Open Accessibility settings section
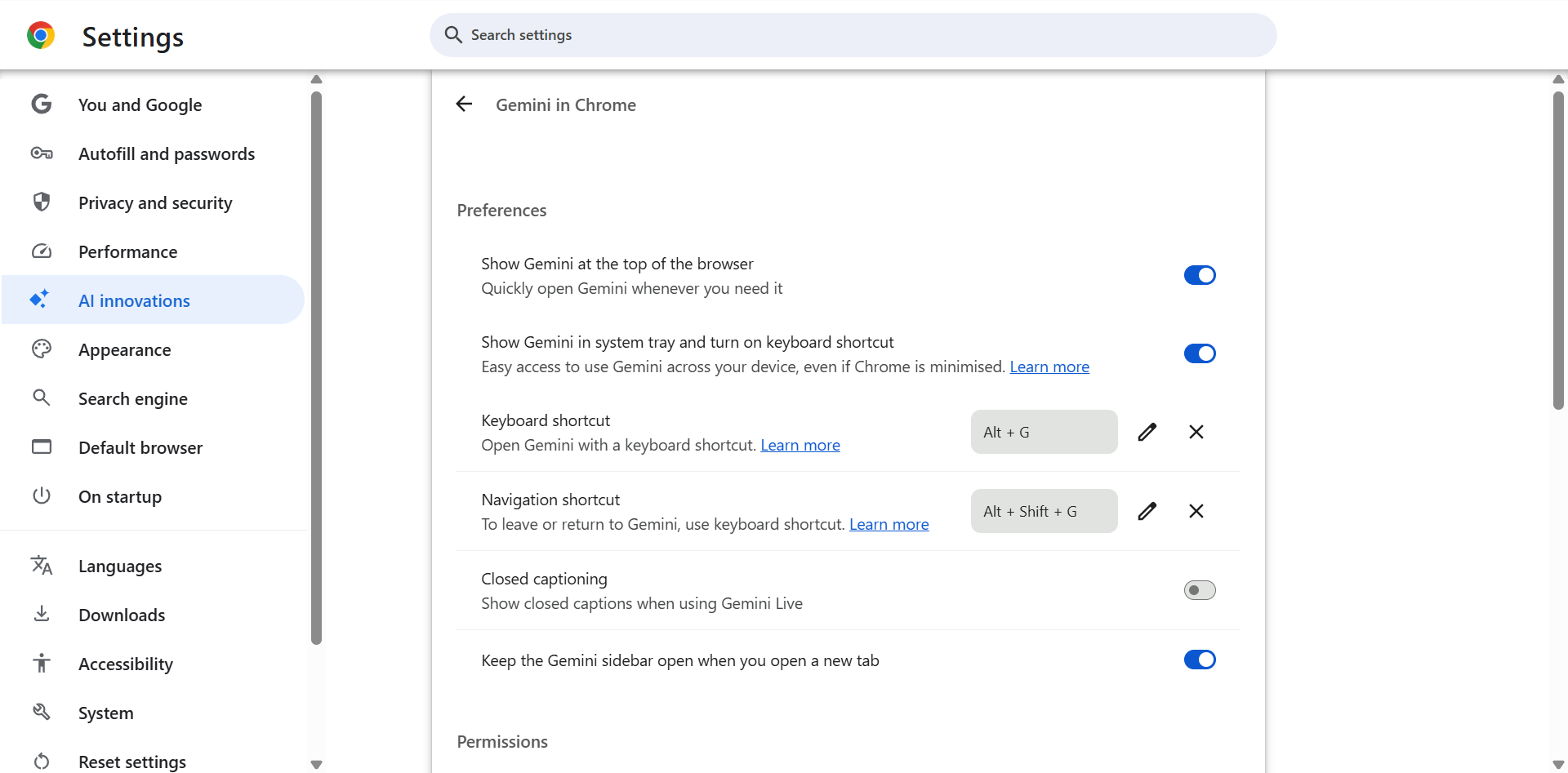The width and height of the screenshot is (1568, 773). [154, 664]
